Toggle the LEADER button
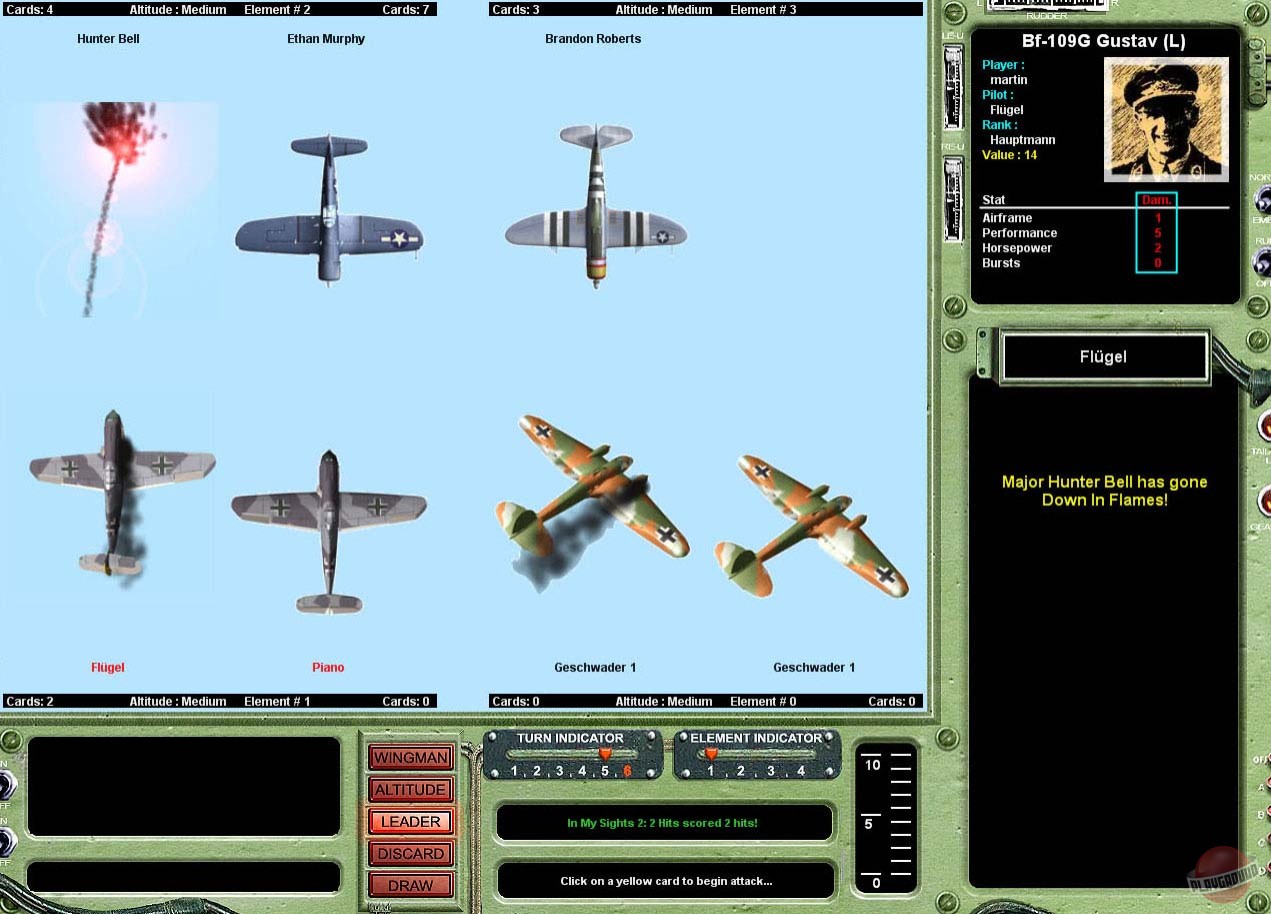 (x=410, y=821)
